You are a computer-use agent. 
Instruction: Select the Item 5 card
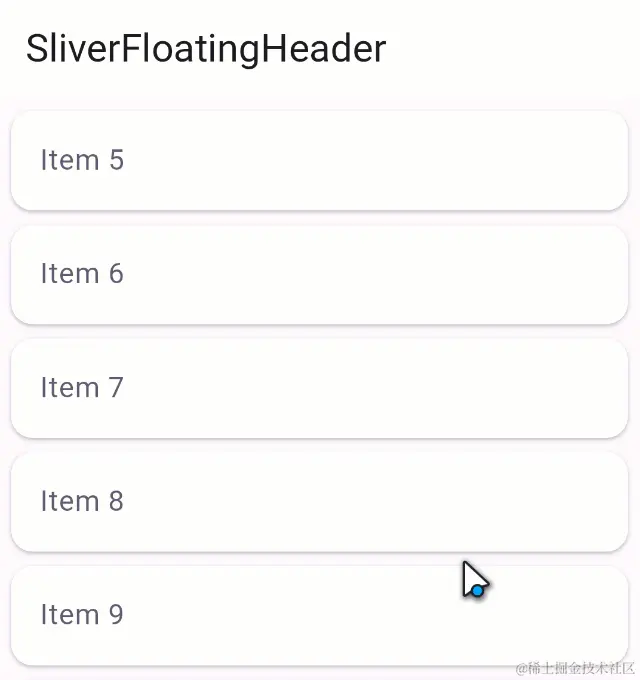pos(320,160)
